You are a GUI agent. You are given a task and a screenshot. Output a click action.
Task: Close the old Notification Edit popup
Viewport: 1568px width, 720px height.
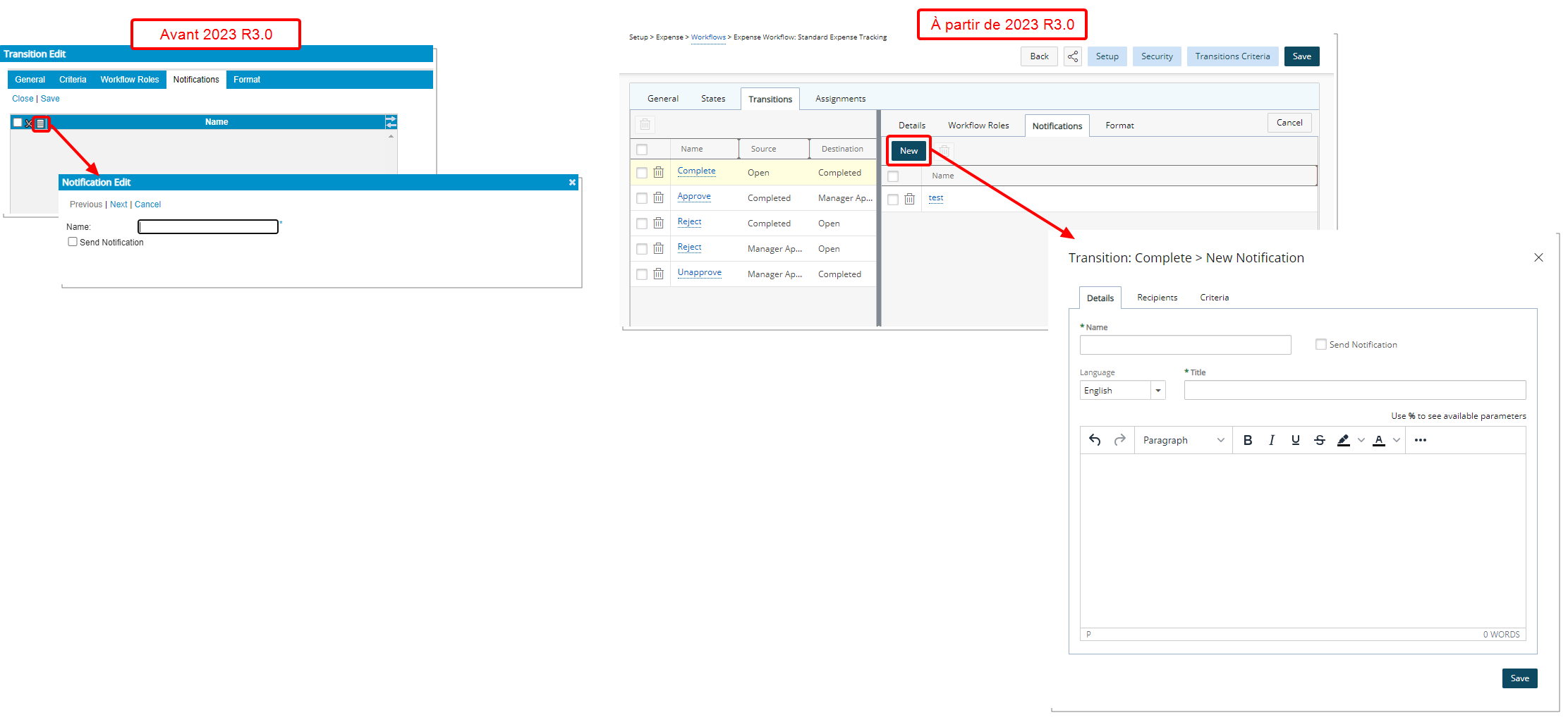click(x=572, y=183)
